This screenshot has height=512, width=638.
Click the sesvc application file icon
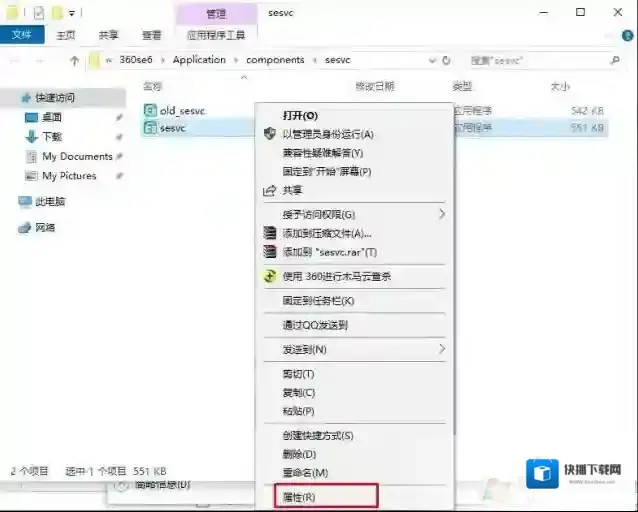150,128
